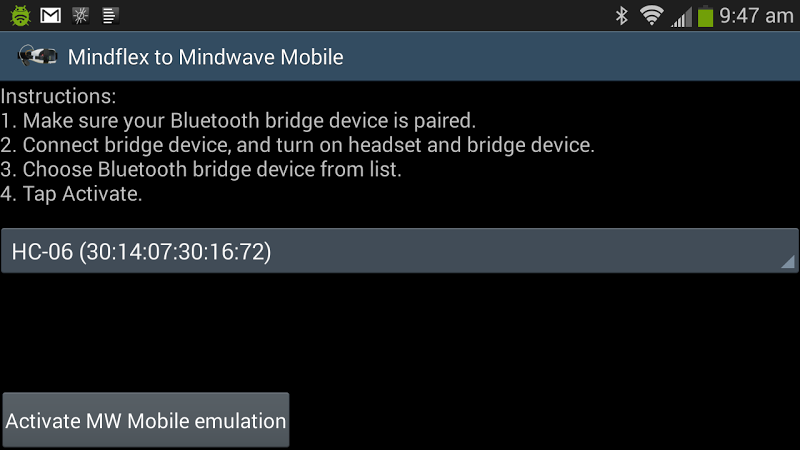The image size is (800, 450).
Task: Tap the Wi-Fi signal icon
Action: pyautogui.click(x=652, y=15)
